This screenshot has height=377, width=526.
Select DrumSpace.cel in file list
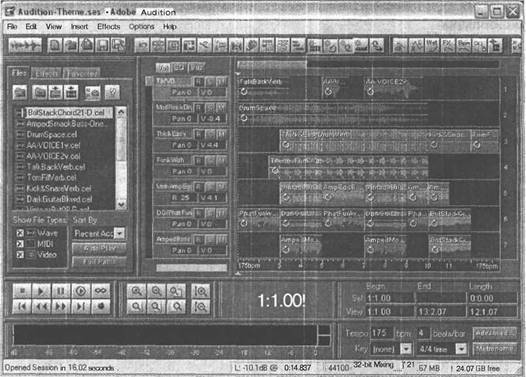pyautogui.click(x=52, y=134)
